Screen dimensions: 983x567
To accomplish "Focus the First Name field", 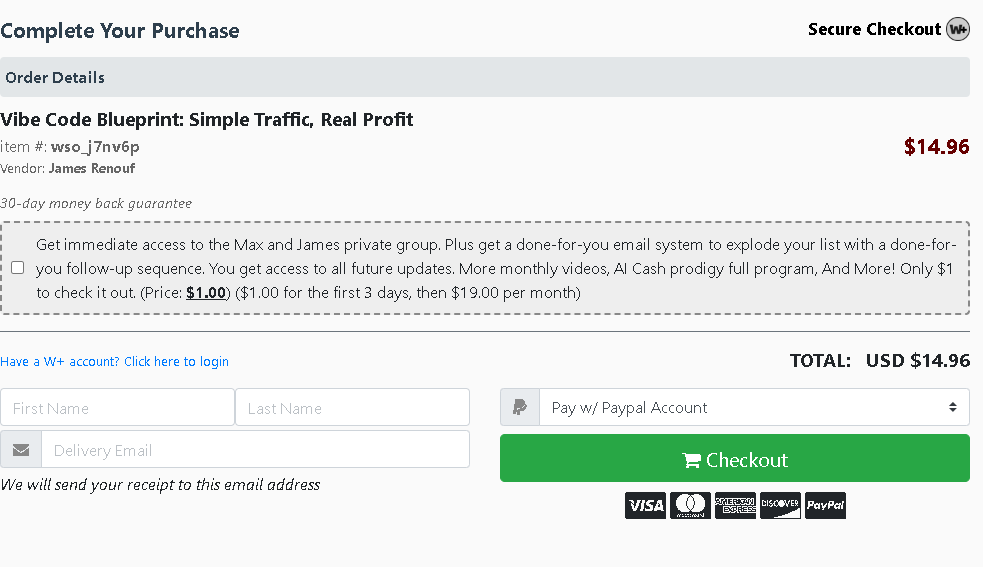I will pos(118,408).
